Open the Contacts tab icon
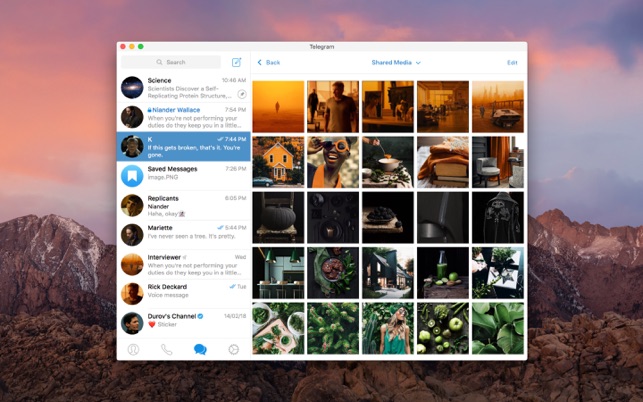The image size is (643, 402). [133, 349]
